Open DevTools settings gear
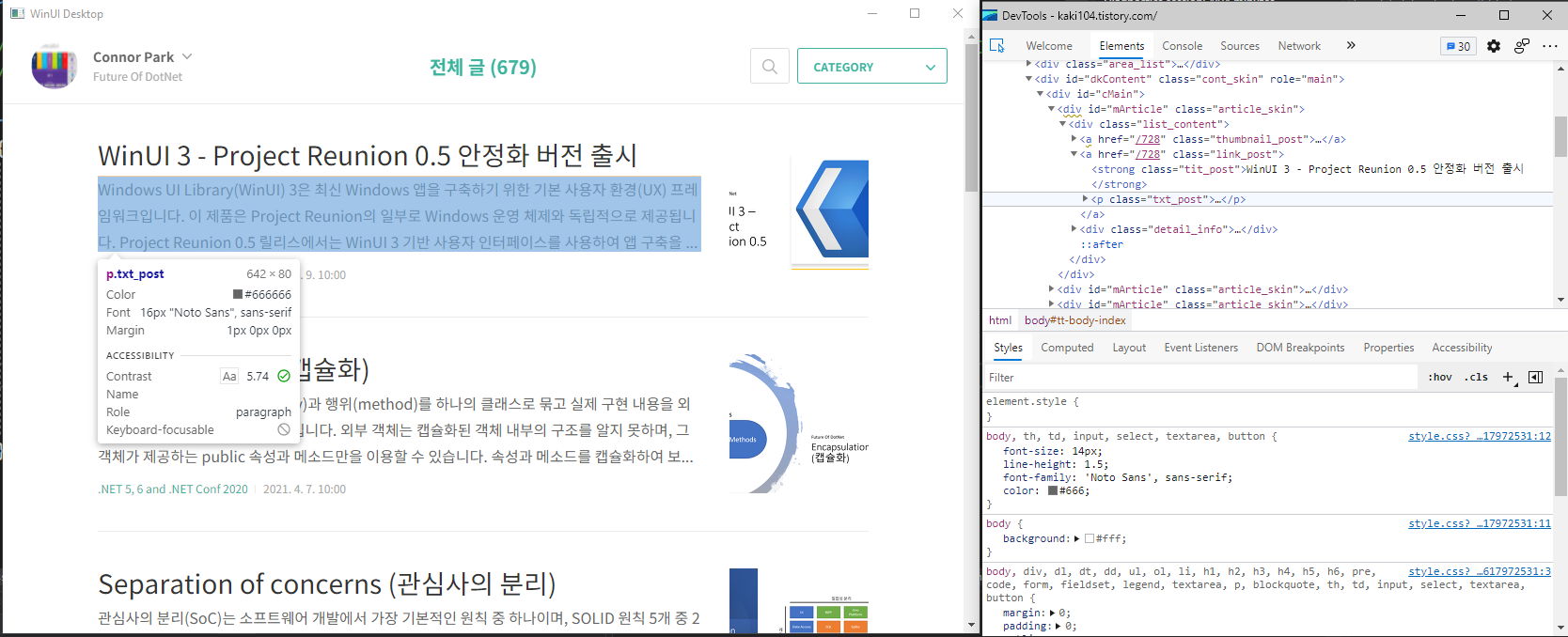1568x637 pixels. [x=1494, y=46]
